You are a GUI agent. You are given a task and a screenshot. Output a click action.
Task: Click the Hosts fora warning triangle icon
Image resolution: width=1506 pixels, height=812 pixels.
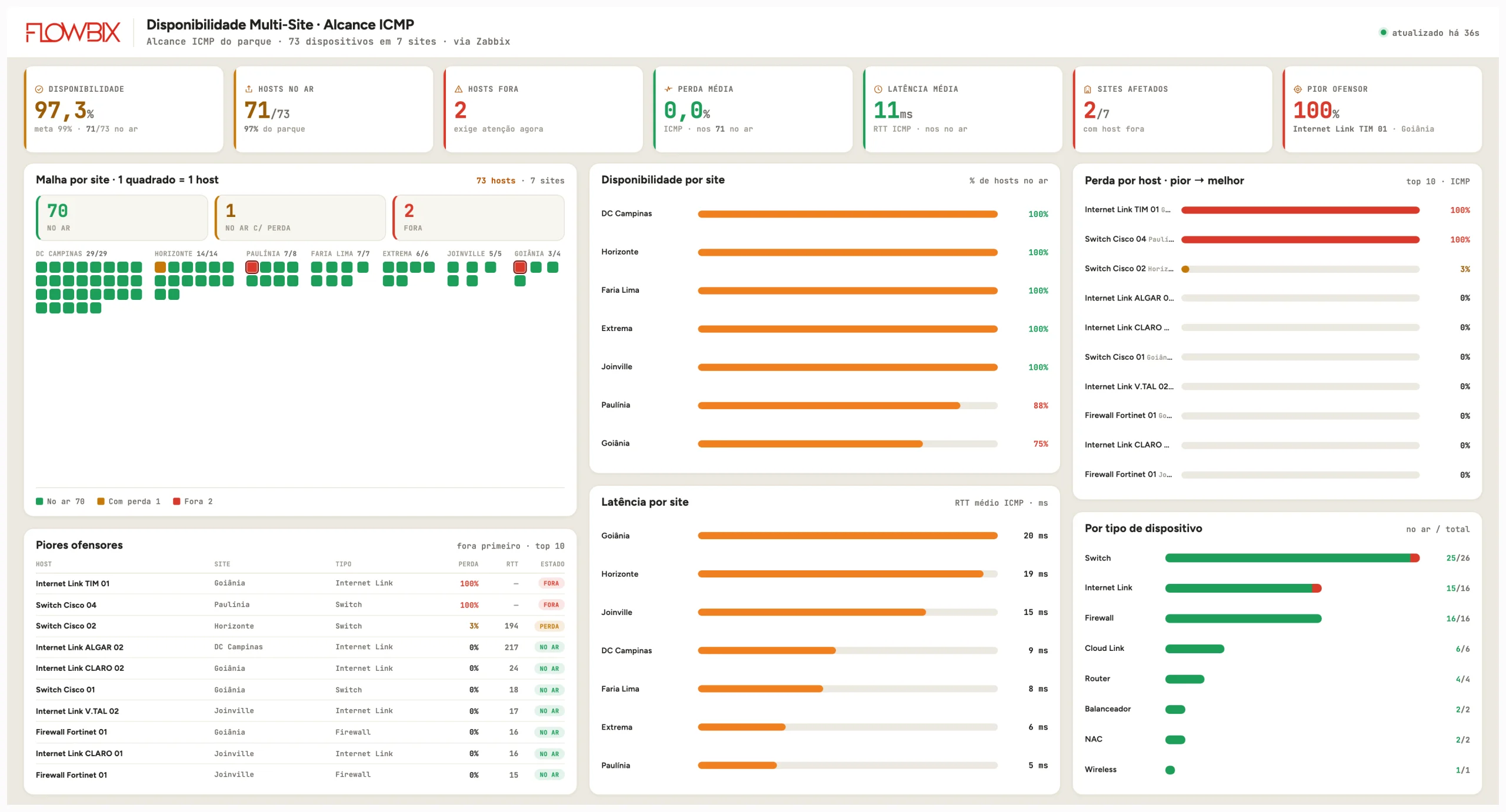pyautogui.click(x=458, y=89)
